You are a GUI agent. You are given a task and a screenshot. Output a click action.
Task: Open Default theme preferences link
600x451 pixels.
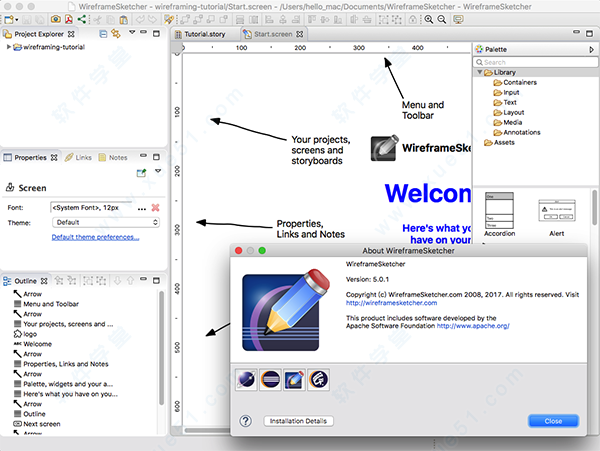tap(95, 237)
